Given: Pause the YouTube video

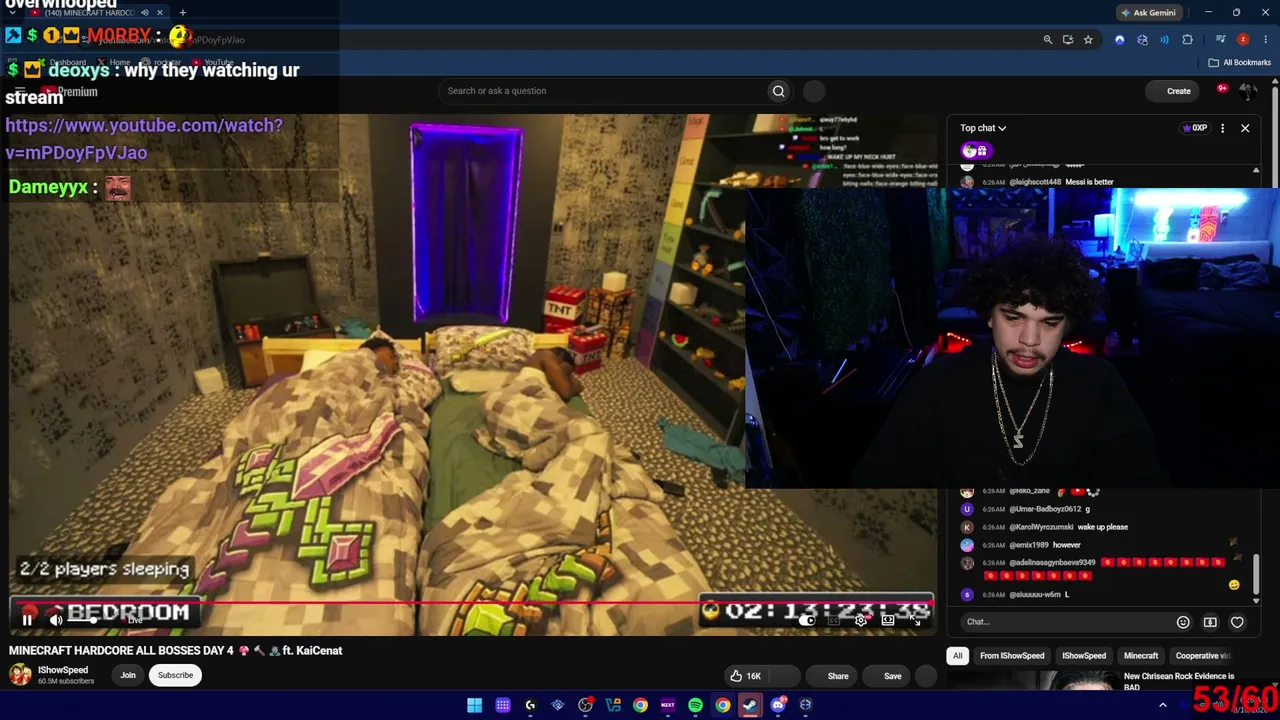Looking at the screenshot, I should 27,620.
